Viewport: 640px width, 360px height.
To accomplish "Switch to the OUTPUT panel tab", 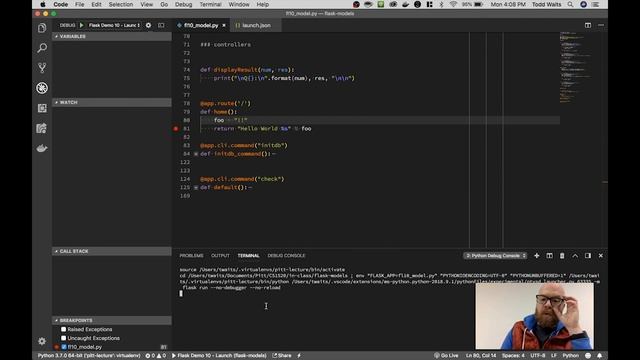I will coord(220,256).
